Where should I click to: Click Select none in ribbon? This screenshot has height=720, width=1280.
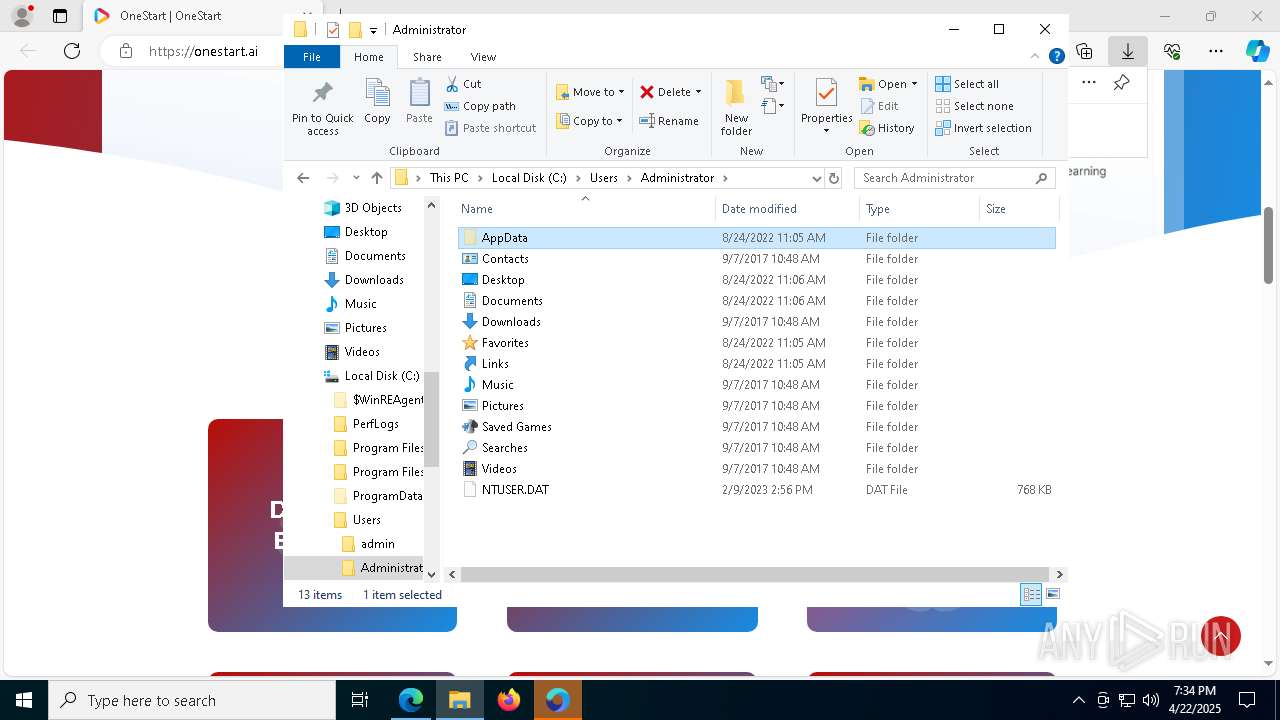coord(974,106)
